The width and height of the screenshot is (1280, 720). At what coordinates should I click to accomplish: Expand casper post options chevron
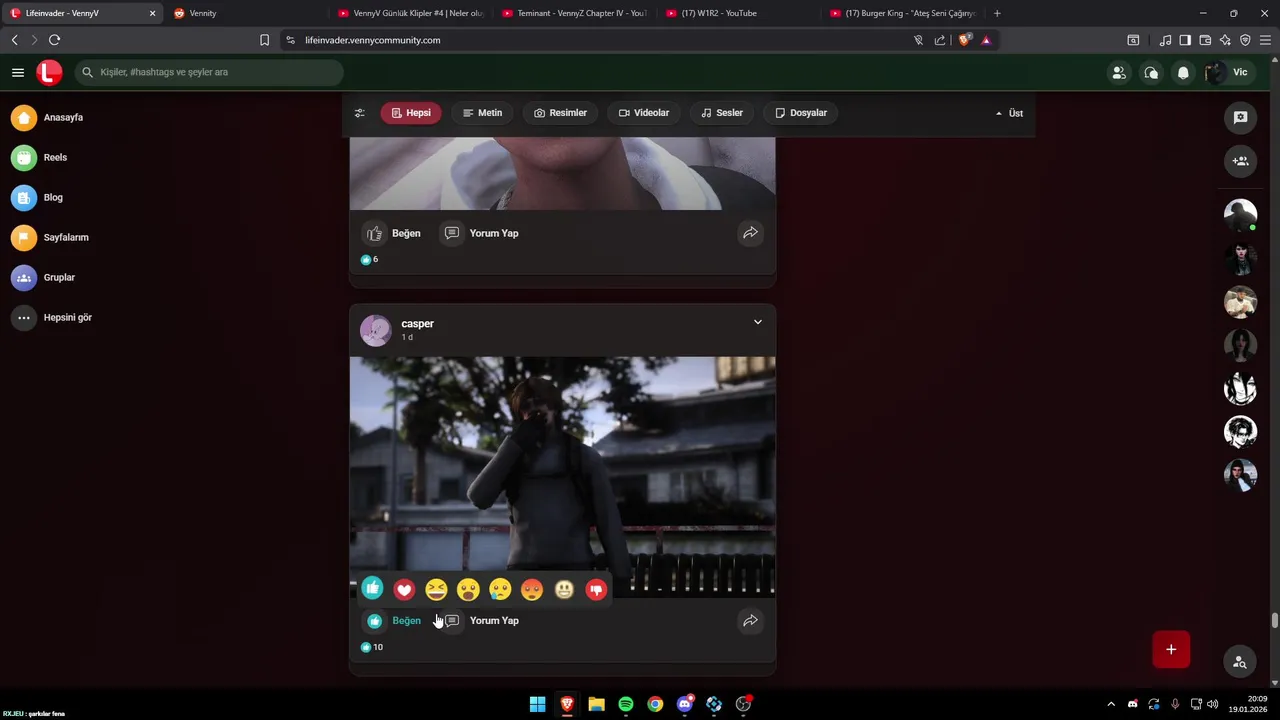pos(757,322)
